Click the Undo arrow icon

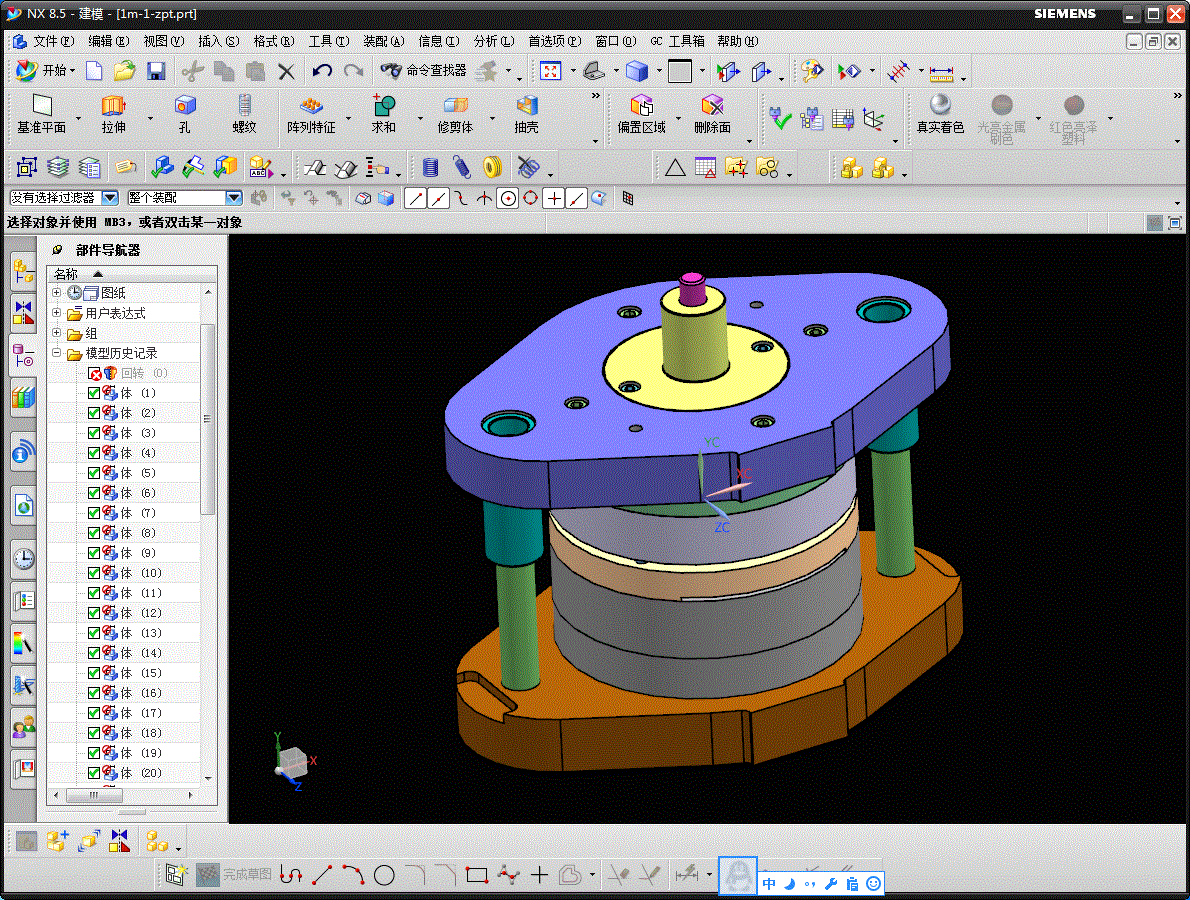[322, 71]
